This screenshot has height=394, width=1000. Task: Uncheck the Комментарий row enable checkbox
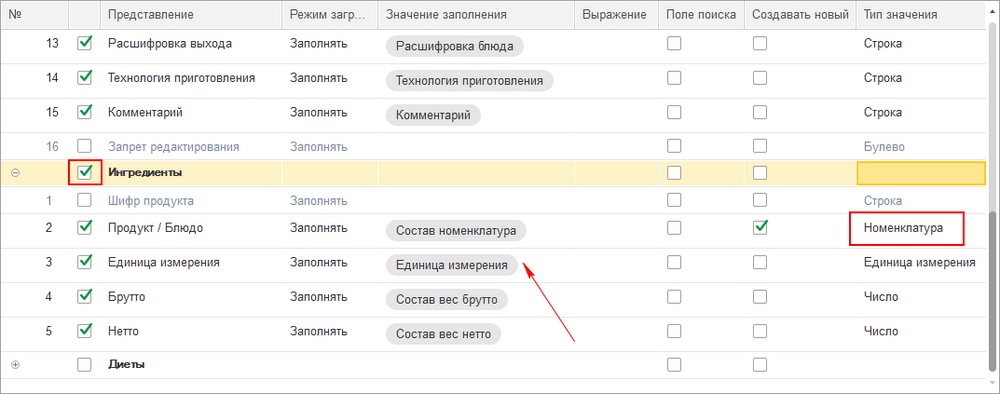tap(84, 112)
